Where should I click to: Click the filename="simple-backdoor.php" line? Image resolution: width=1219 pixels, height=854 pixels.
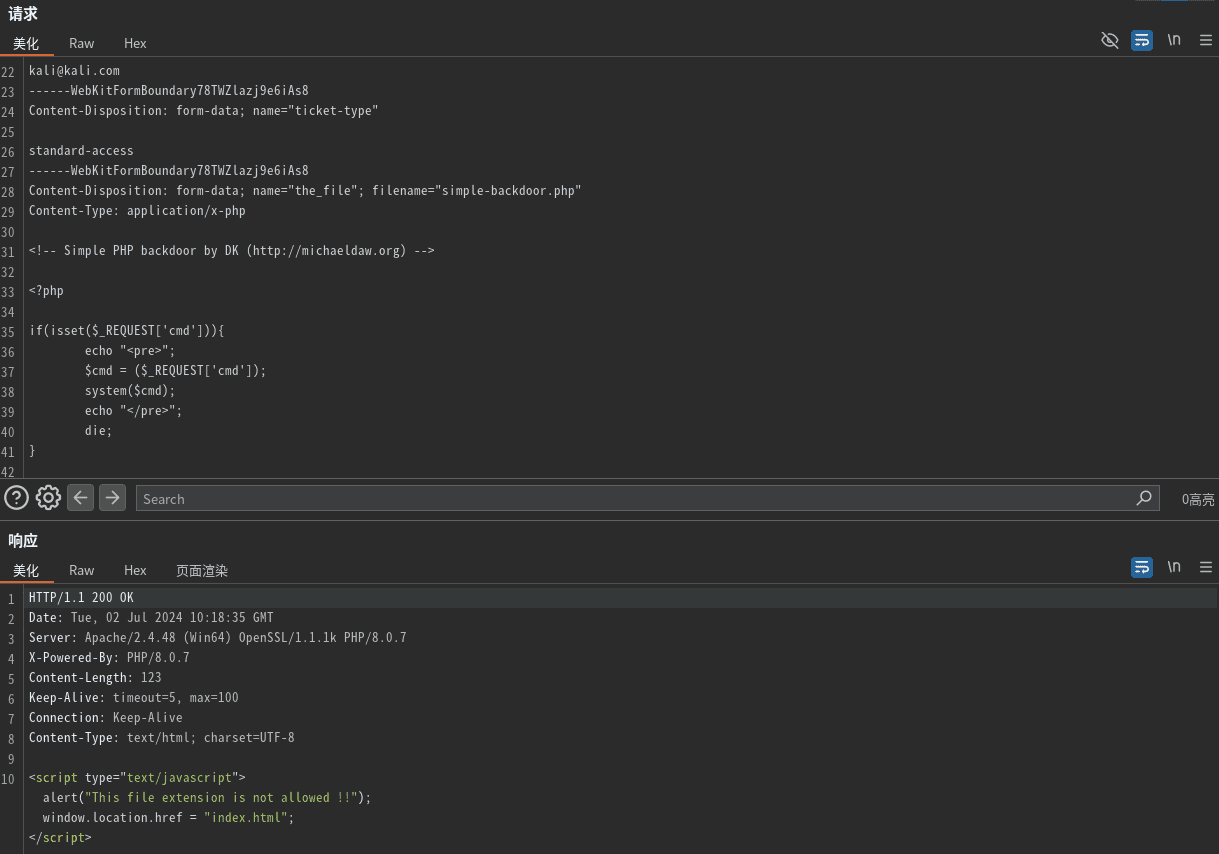(x=305, y=191)
